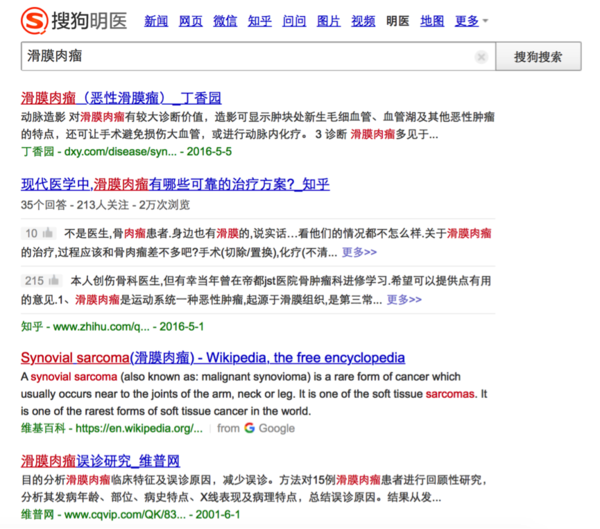Switch to the 知乎 tab
Image resolution: width=600 pixels, height=529 pixels.
pyautogui.click(x=259, y=21)
